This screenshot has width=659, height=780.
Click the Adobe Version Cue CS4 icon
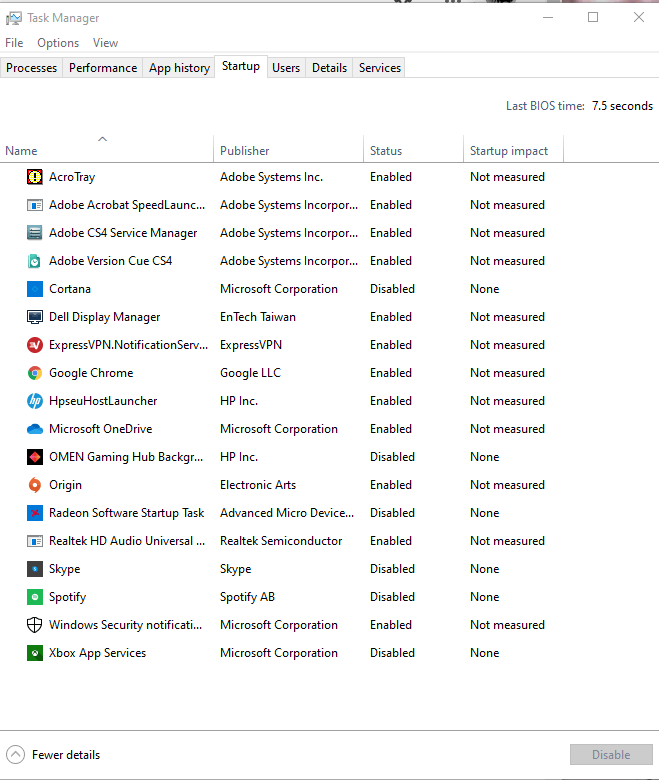coord(34,261)
